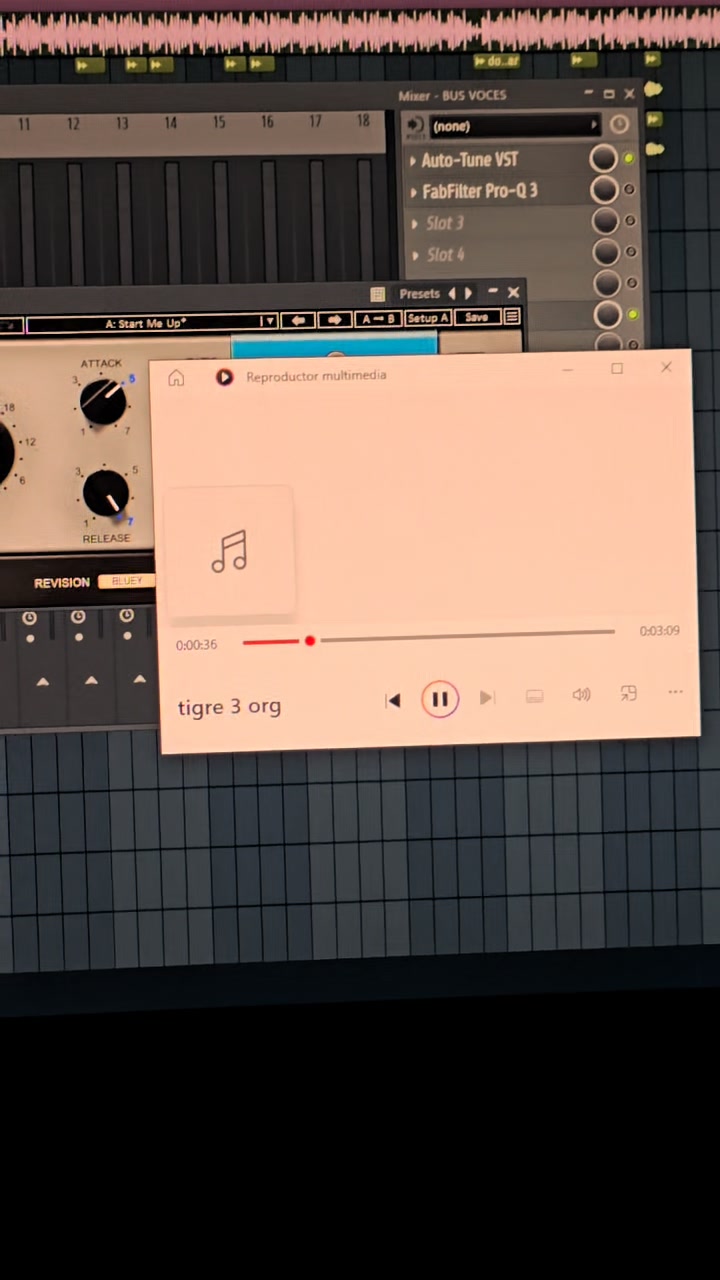Image resolution: width=720 pixels, height=1280 pixels.
Task: Toggle the Slot 3 enable light
Action: point(630,221)
